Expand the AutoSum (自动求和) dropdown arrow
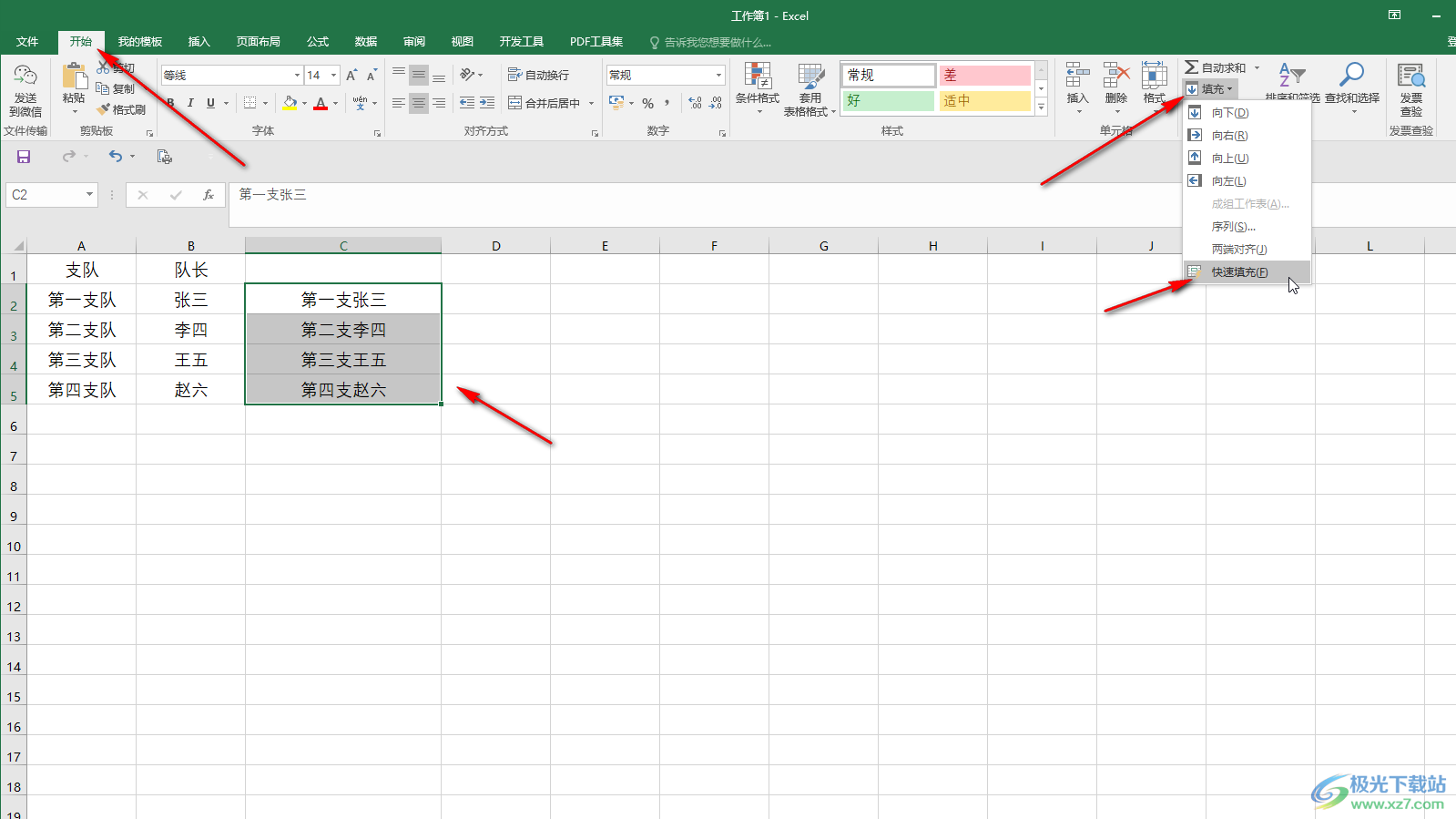Image resolution: width=1456 pixels, height=819 pixels. point(1257,67)
